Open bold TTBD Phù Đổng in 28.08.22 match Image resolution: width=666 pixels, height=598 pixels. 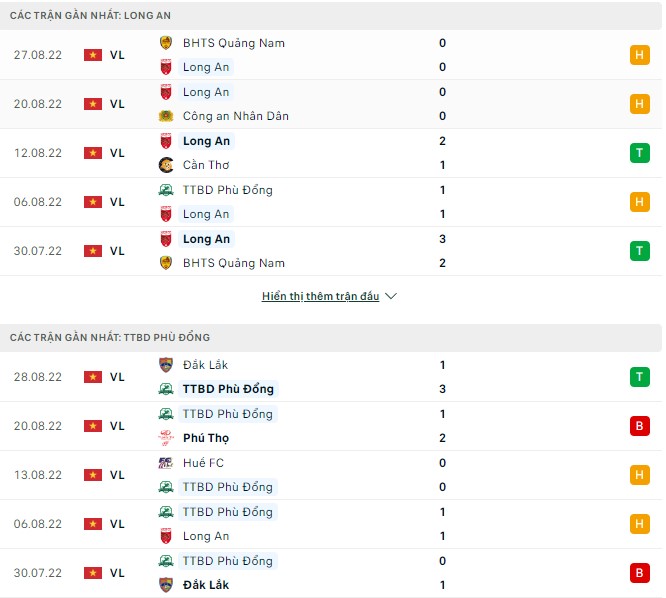coord(228,389)
